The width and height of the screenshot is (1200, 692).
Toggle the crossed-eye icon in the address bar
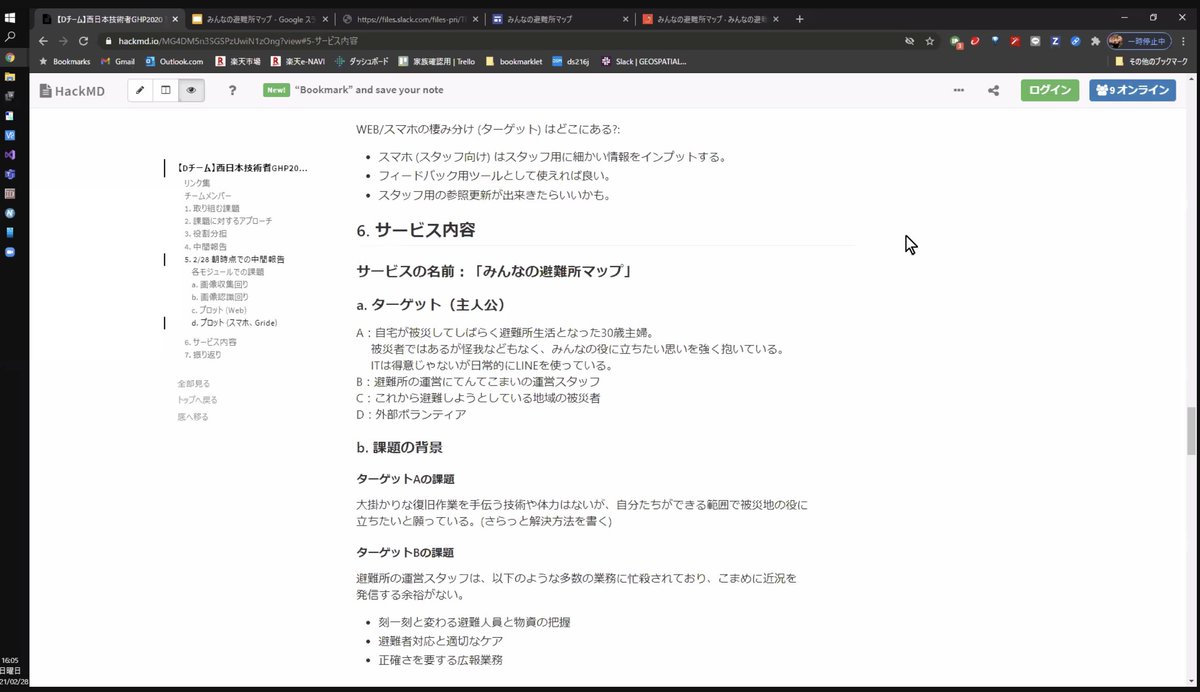click(909, 42)
